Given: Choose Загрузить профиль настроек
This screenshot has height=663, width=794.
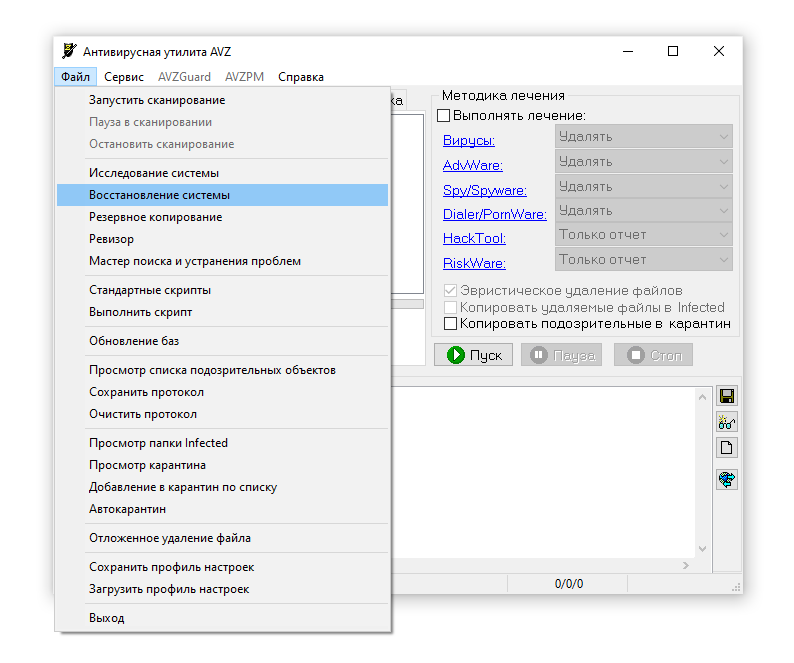Looking at the screenshot, I should (x=222, y=589).
